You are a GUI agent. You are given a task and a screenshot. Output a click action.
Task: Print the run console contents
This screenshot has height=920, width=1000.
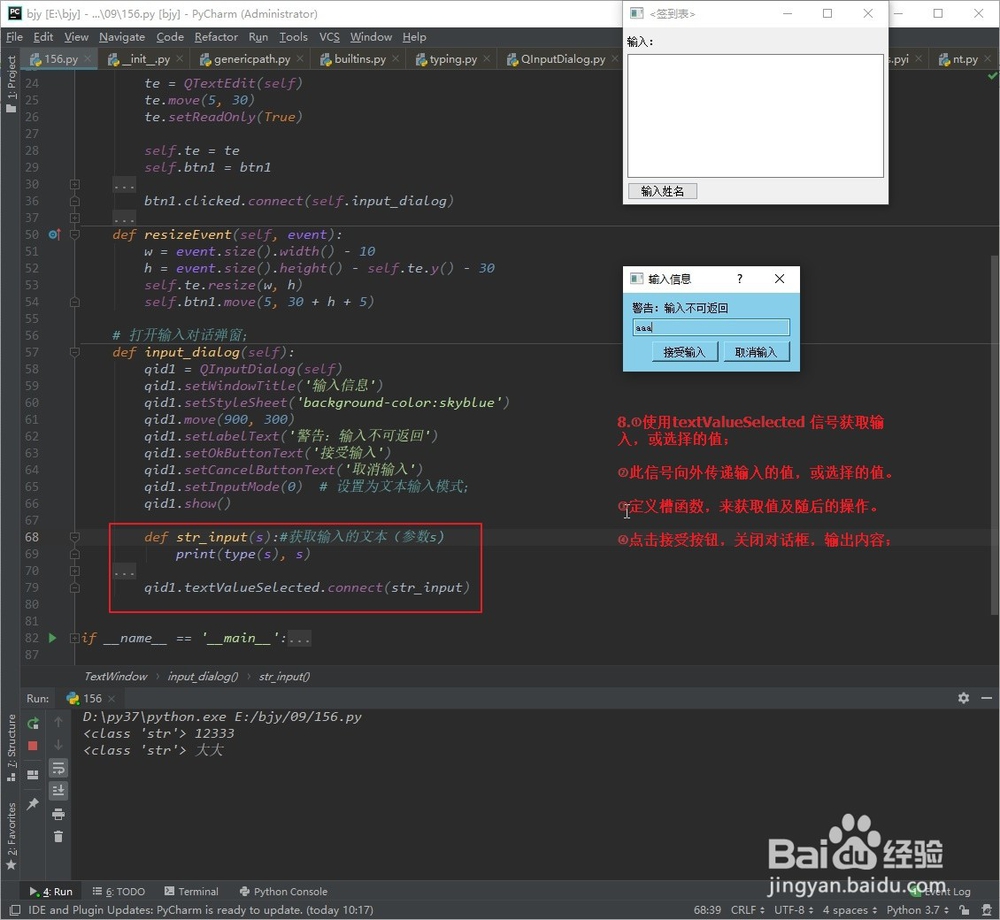coord(59,814)
